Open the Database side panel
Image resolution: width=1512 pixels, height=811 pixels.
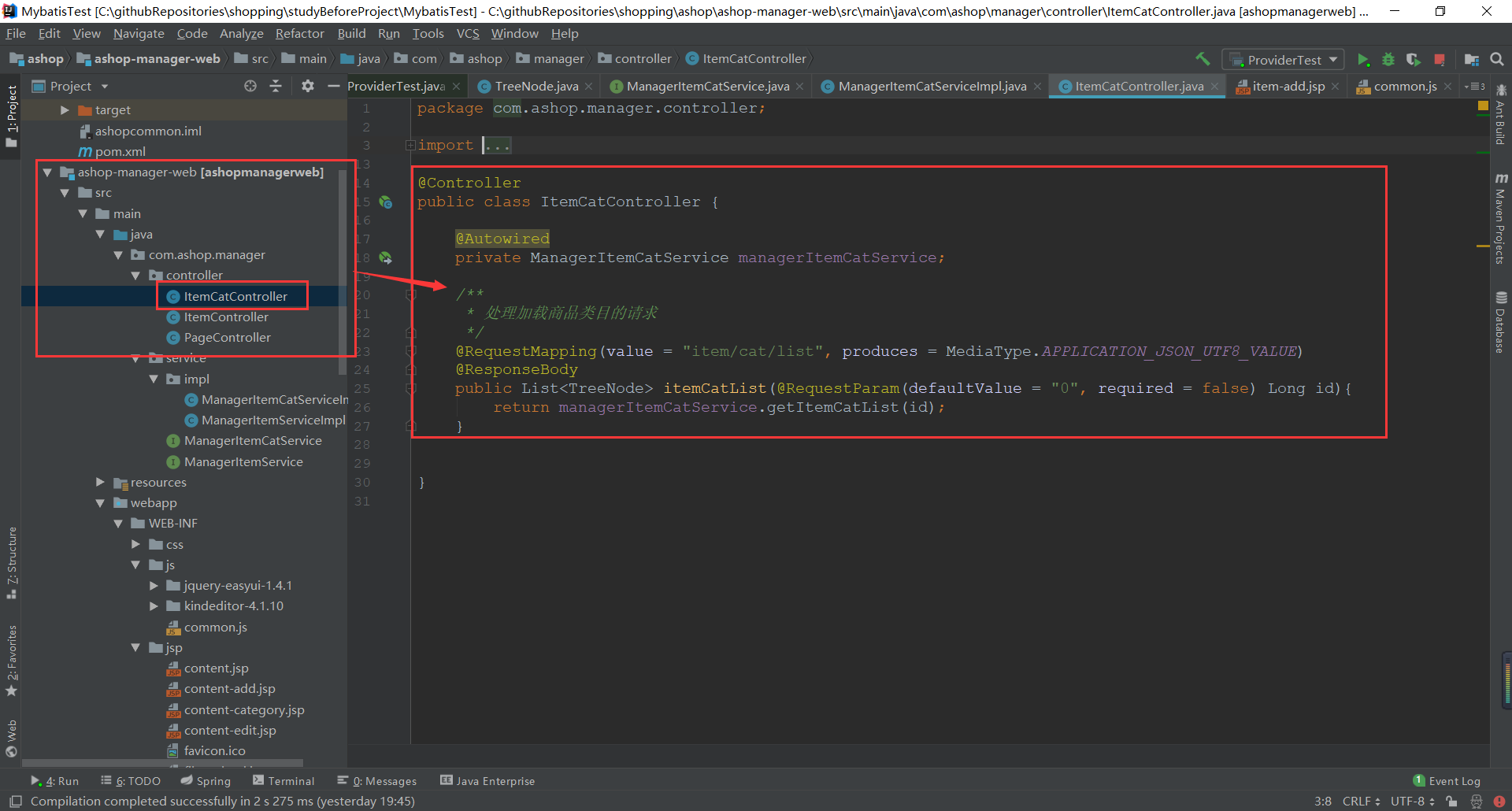[1500, 323]
